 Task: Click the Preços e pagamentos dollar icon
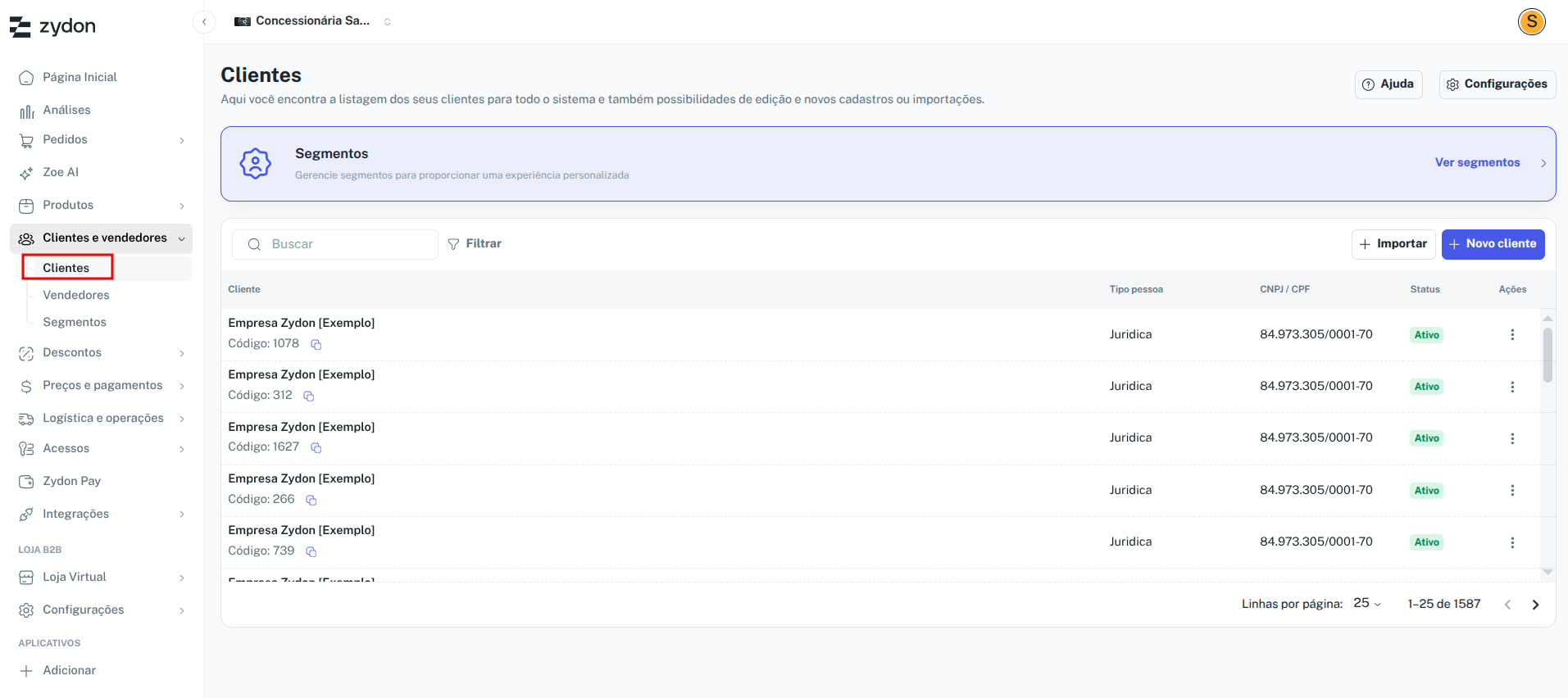pyautogui.click(x=26, y=386)
